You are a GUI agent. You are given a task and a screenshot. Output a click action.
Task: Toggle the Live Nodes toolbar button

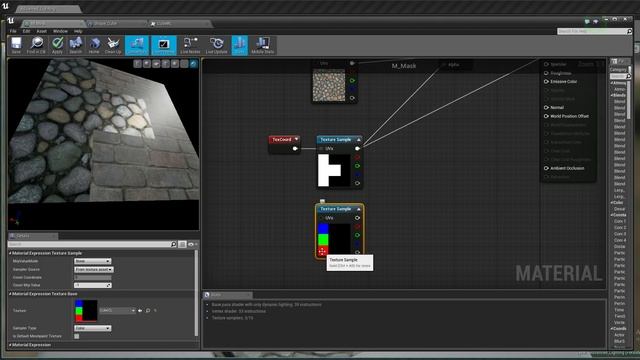190,45
